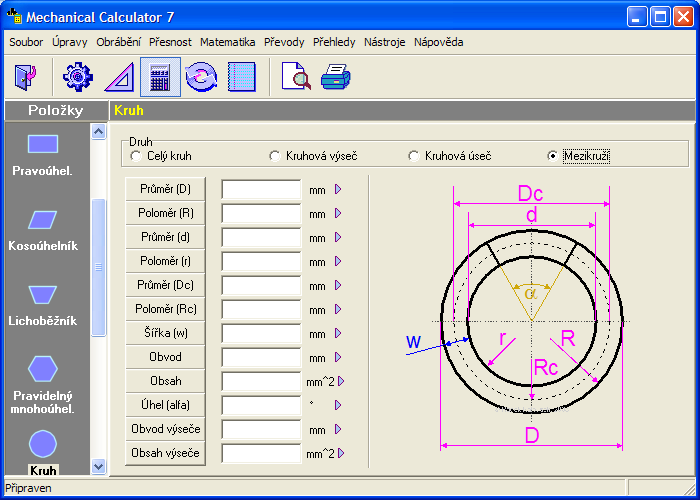Click the Průměr (D) button

(x=165, y=189)
